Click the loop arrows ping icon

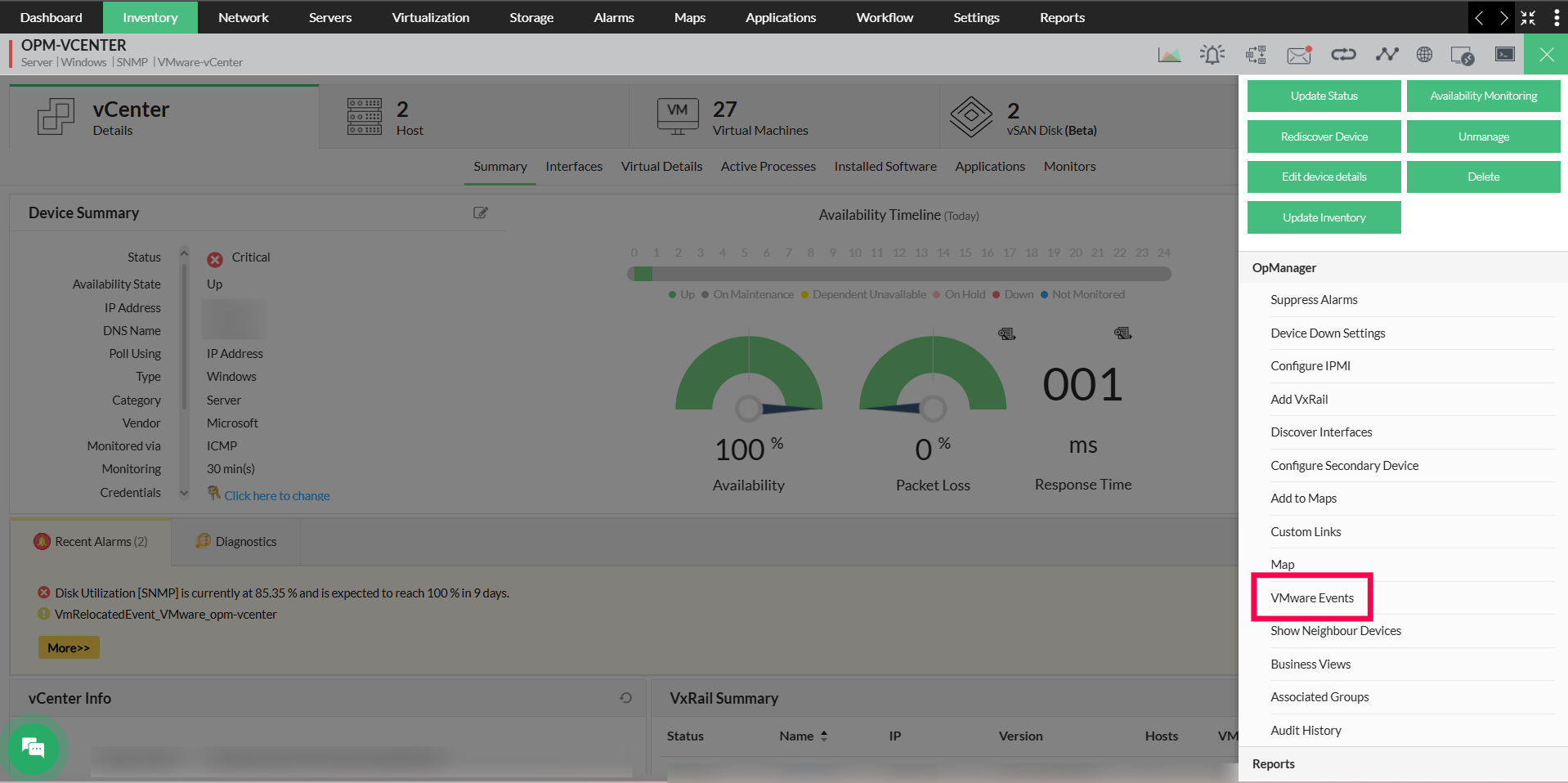1343,55
